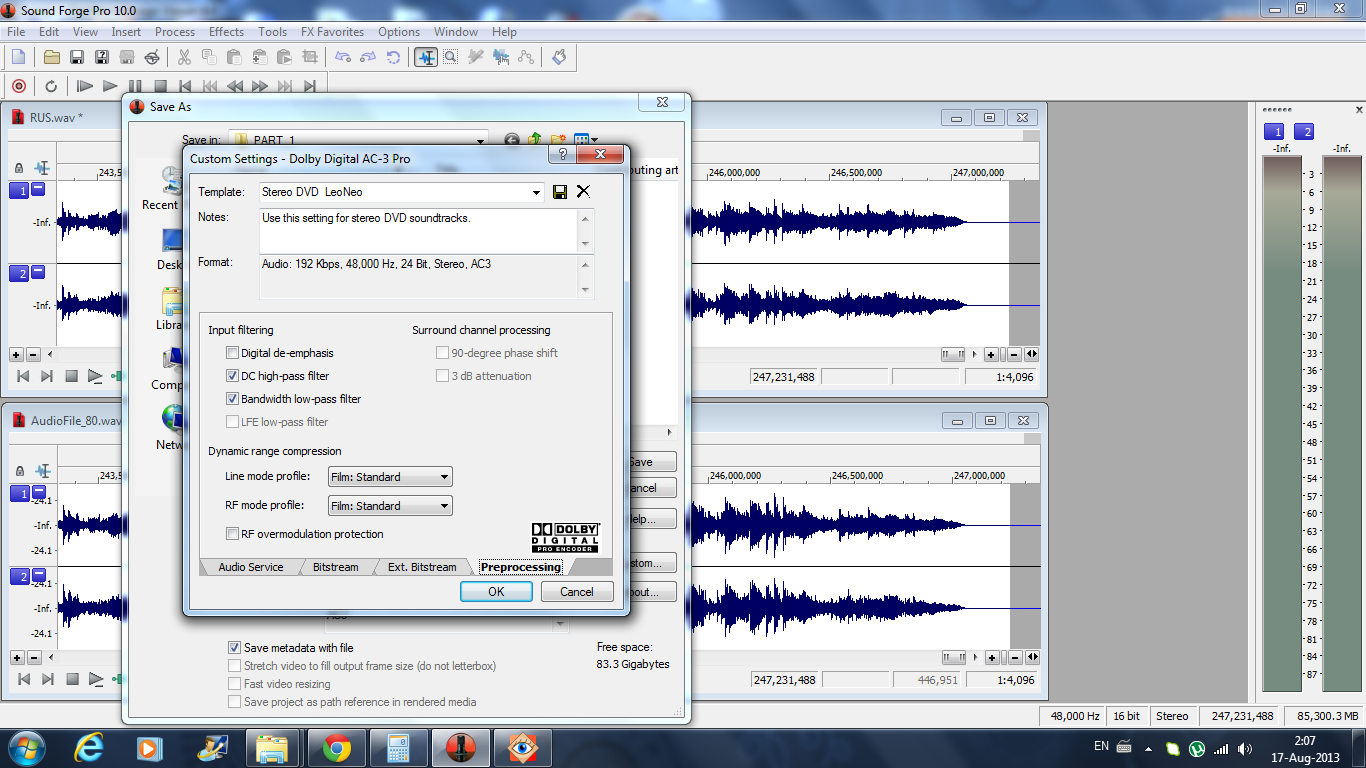The height and width of the screenshot is (768, 1366).
Task: Select the Magnify tool in toolbar
Action: [451, 57]
